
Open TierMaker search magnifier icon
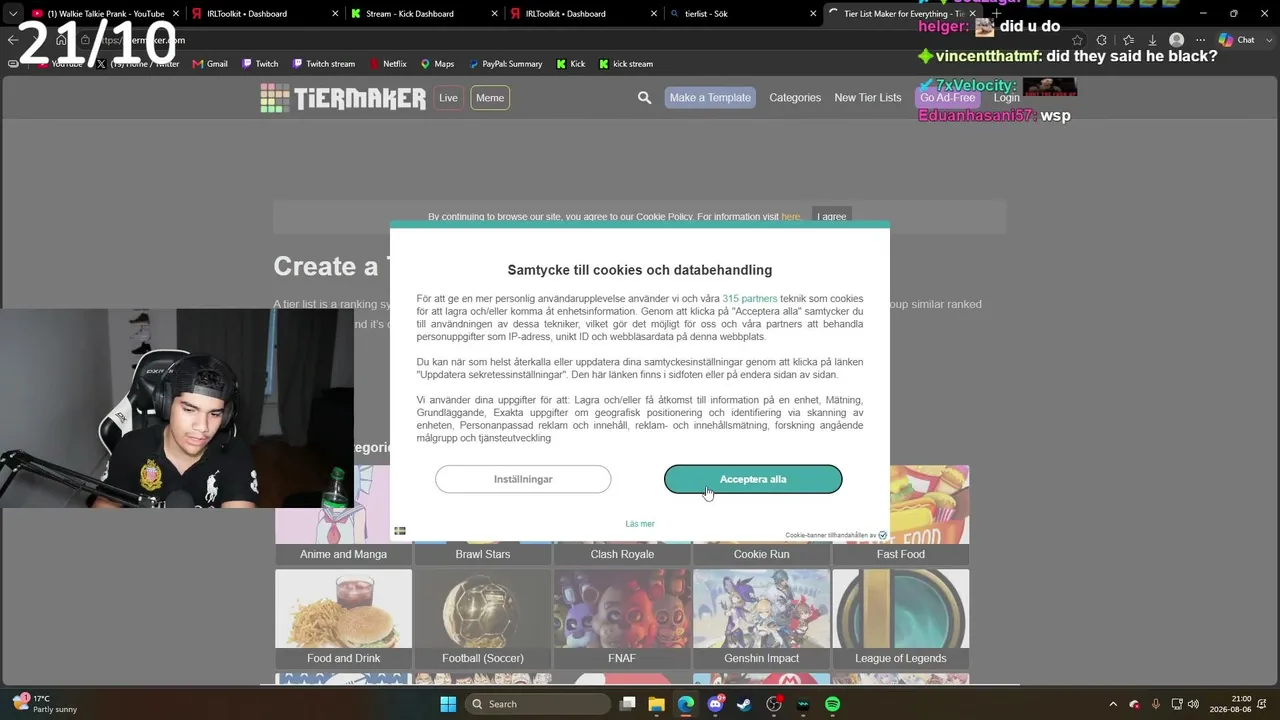pyautogui.click(x=644, y=98)
